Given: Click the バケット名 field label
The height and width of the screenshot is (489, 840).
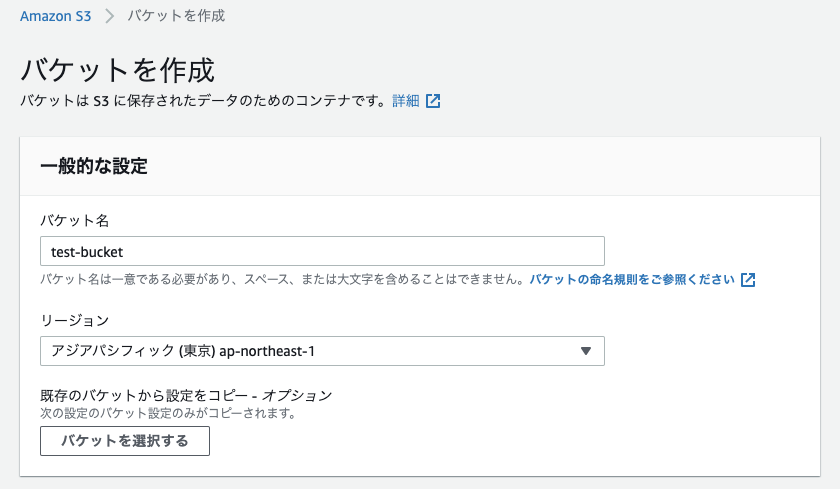Looking at the screenshot, I should (x=74, y=219).
